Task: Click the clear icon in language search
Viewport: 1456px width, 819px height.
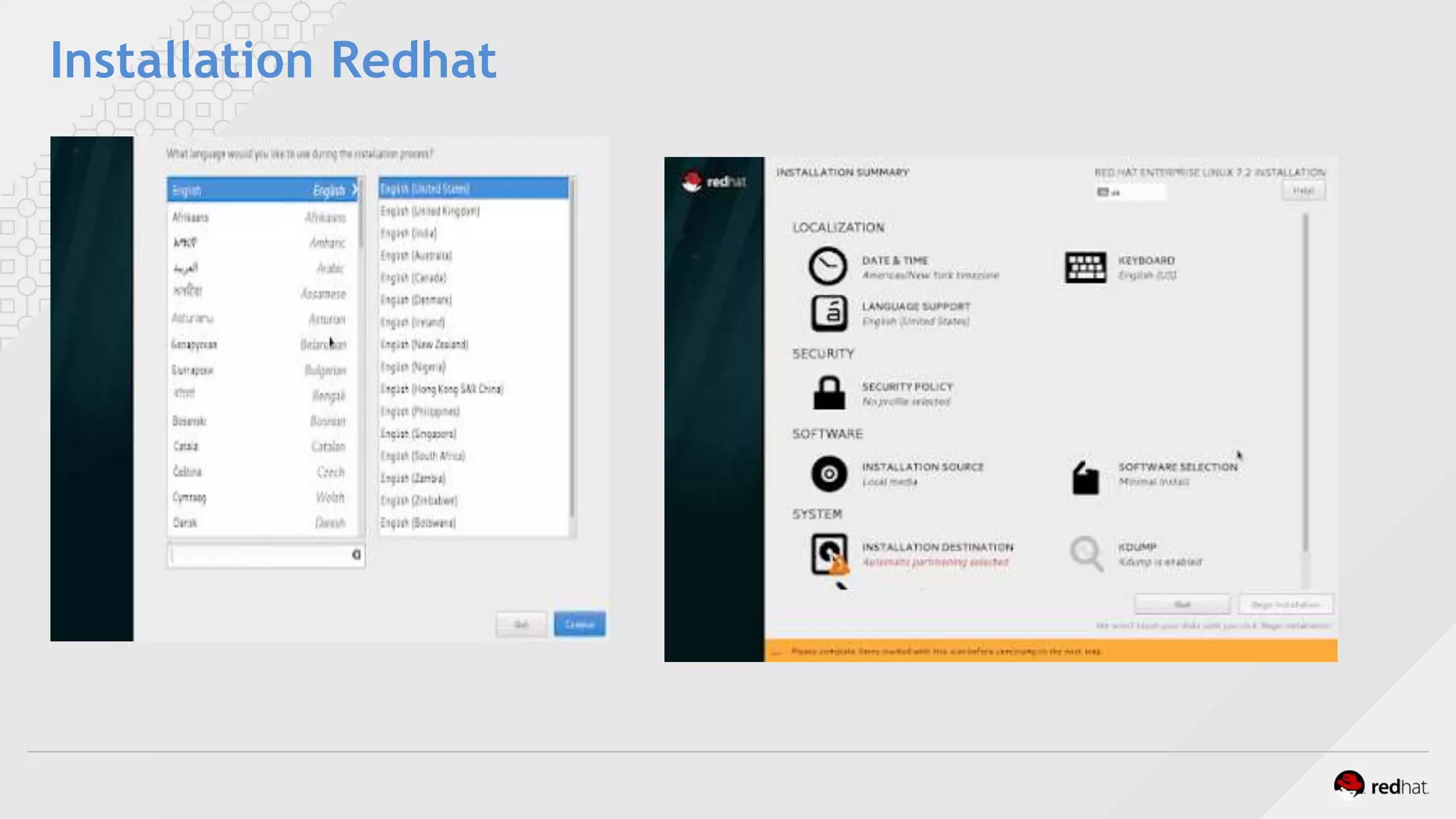Action: (356, 555)
